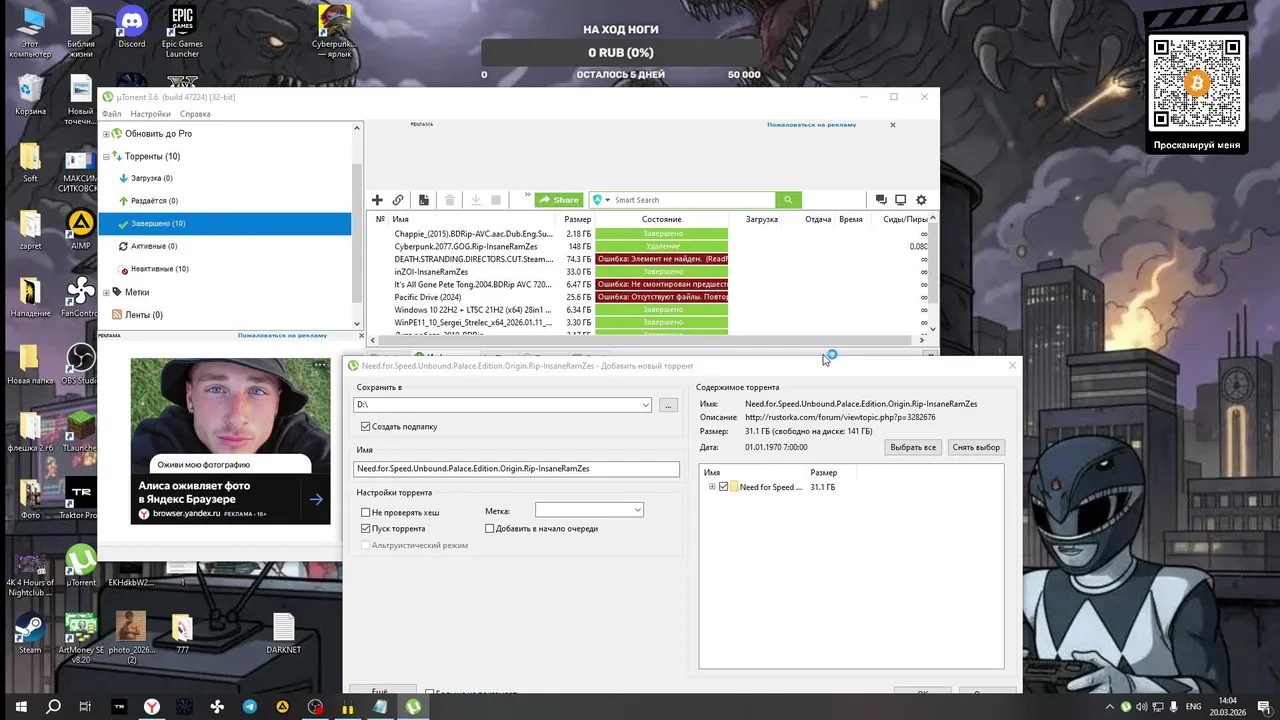Click the chat bubbles icon in toolbar
The image size is (1280, 720).
point(881,200)
